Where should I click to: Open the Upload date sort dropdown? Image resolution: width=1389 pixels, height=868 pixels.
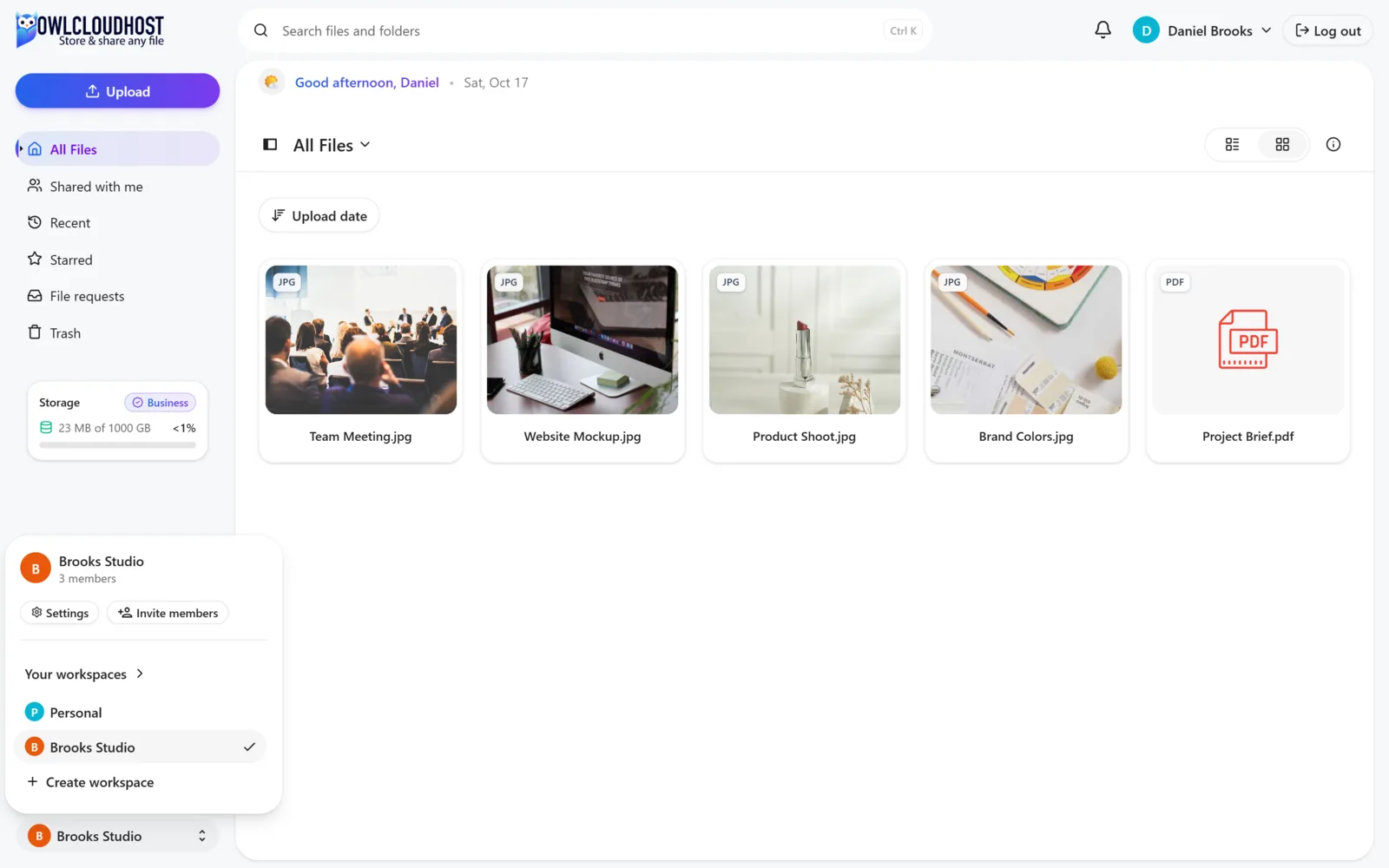click(319, 215)
